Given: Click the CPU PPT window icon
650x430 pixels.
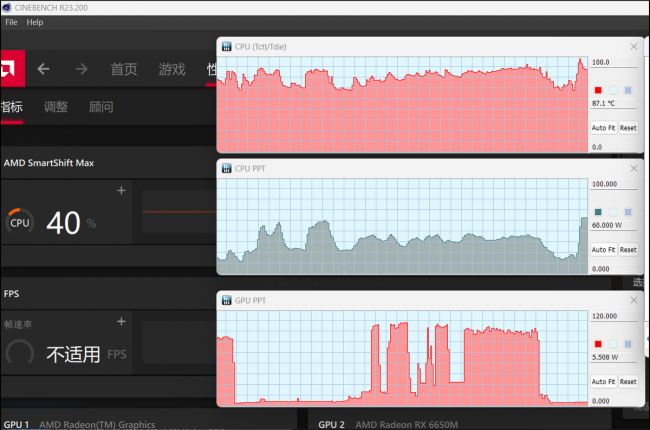Looking at the screenshot, I should tap(226, 168).
